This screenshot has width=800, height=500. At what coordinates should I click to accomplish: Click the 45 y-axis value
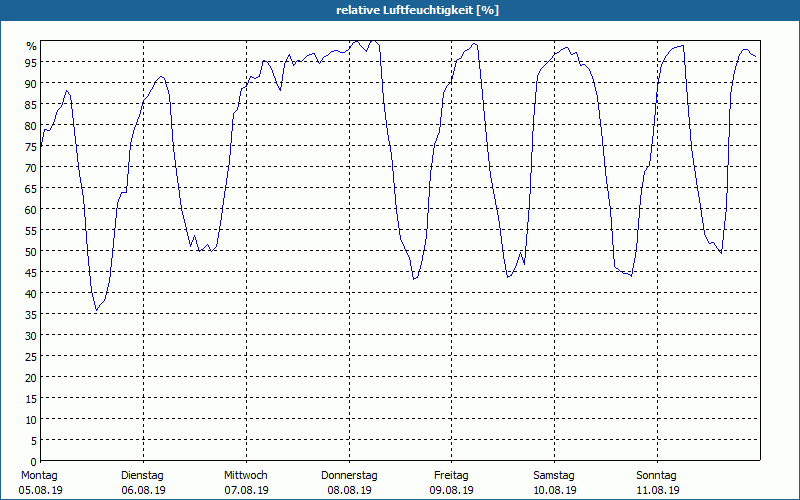pyautogui.click(x=31, y=273)
